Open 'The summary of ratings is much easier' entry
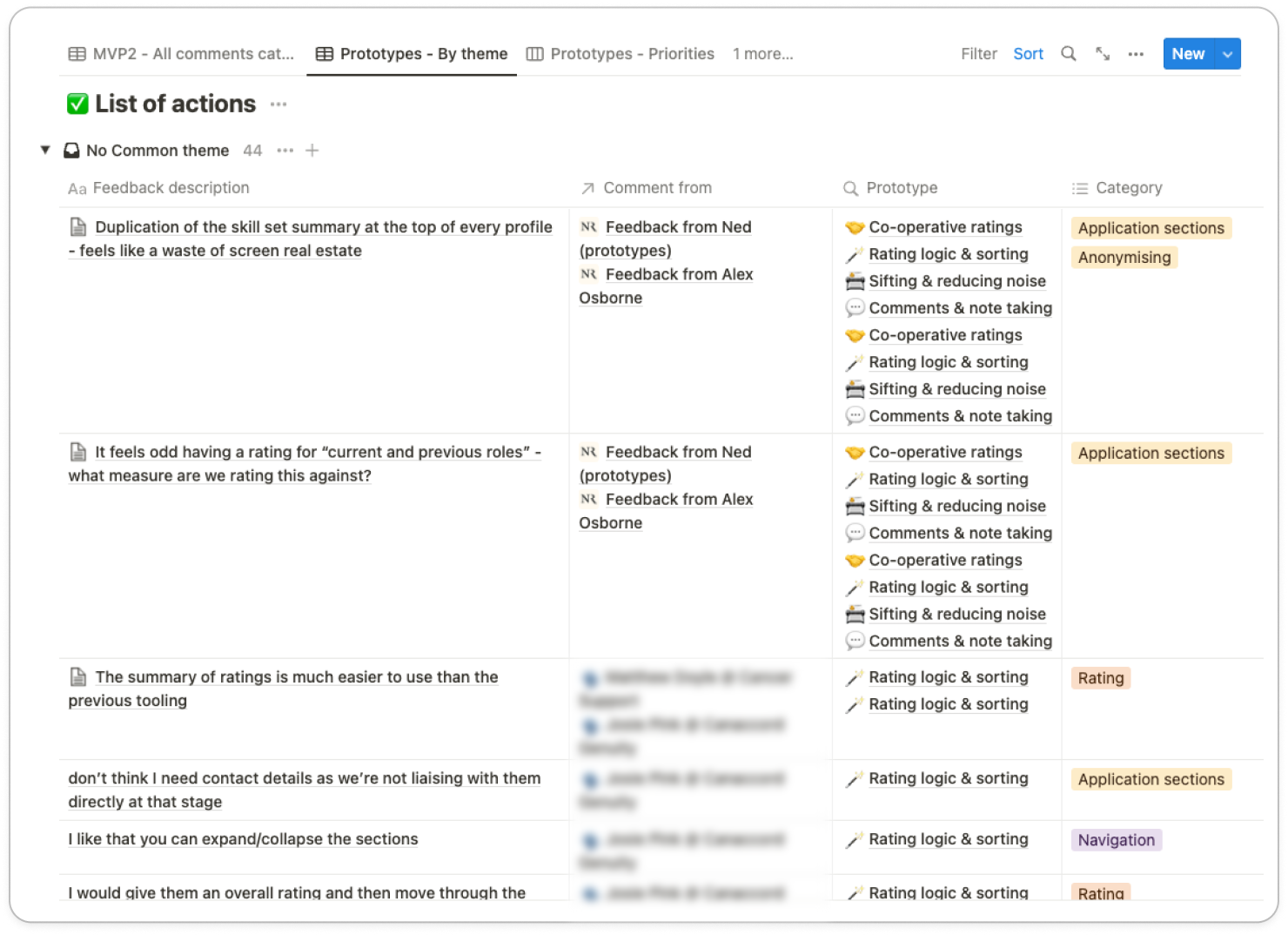Screen dimensions: 1288x935 coord(284,689)
